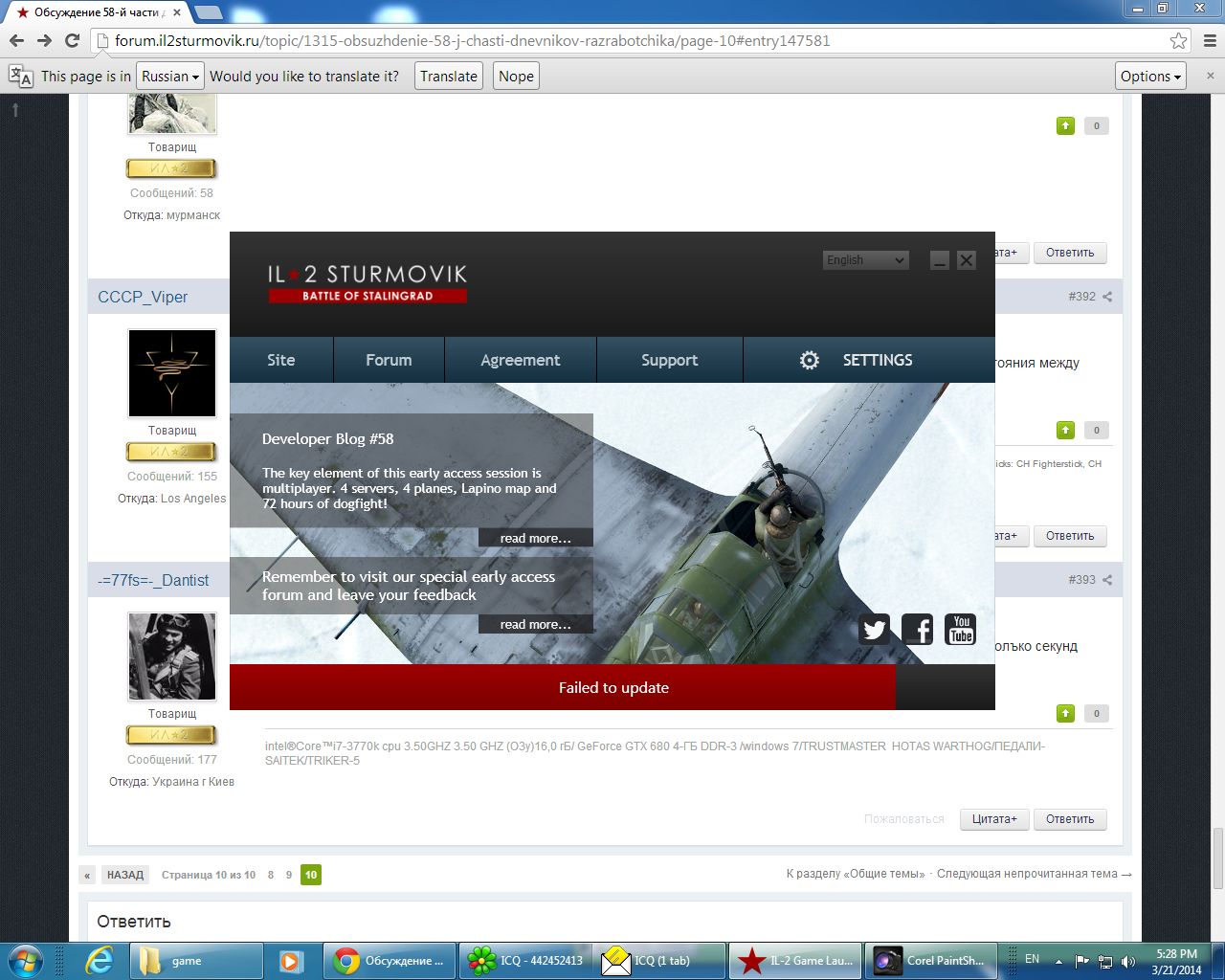The height and width of the screenshot is (980, 1225).
Task: Click Ответить on -=77fs=-_Dantist's post
Action: (x=1070, y=819)
